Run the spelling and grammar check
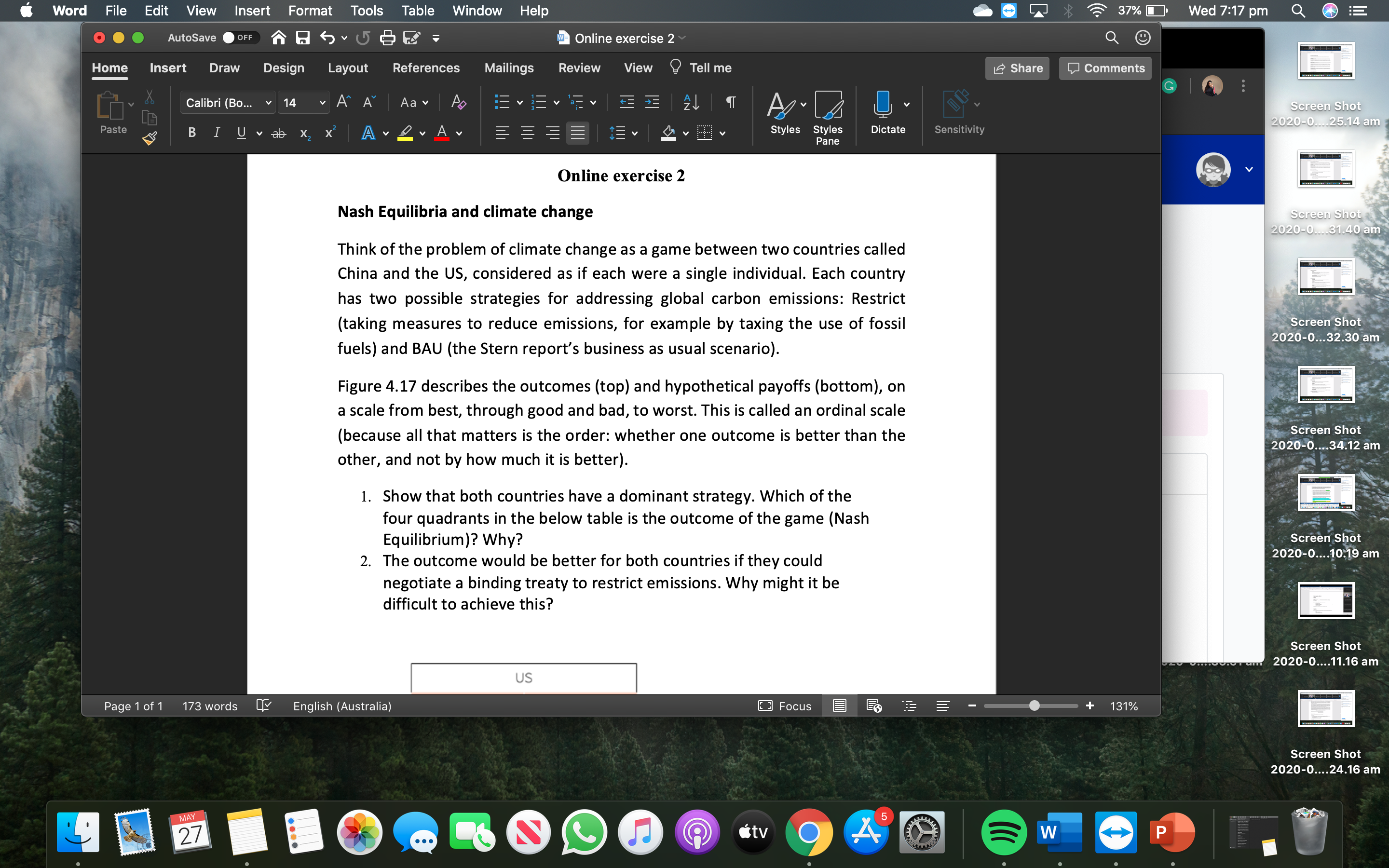Screen dimensions: 1389x868 [x=263, y=705]
